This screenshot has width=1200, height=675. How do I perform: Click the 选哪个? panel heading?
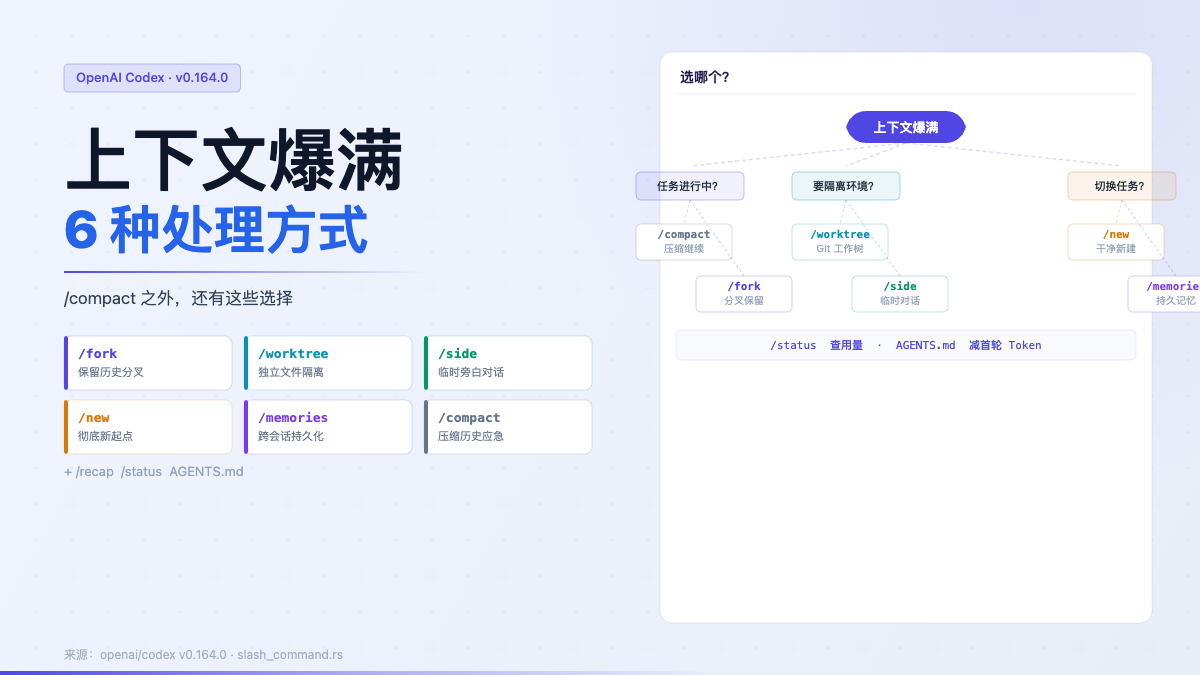click(705, 77)
